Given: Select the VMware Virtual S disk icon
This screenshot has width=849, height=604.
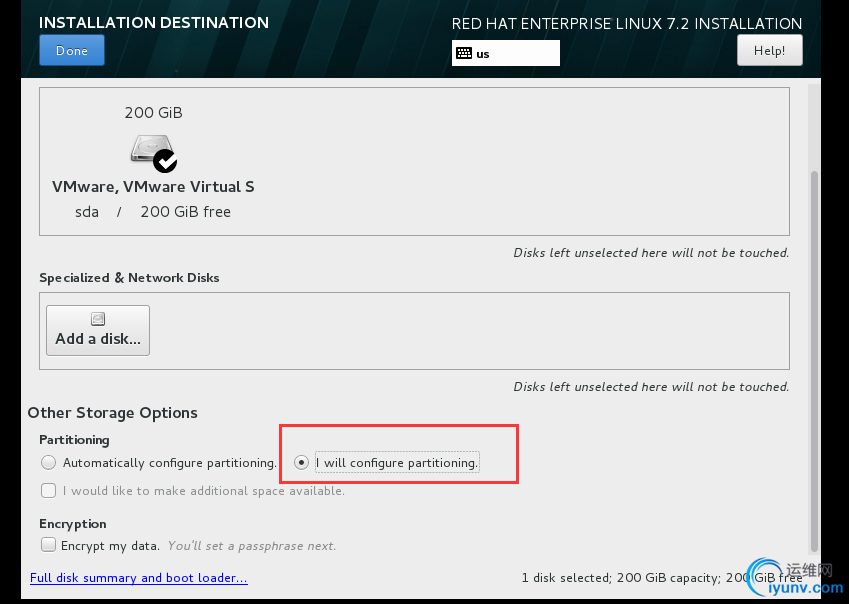Looking at the screenshot, I should (154, 153).
